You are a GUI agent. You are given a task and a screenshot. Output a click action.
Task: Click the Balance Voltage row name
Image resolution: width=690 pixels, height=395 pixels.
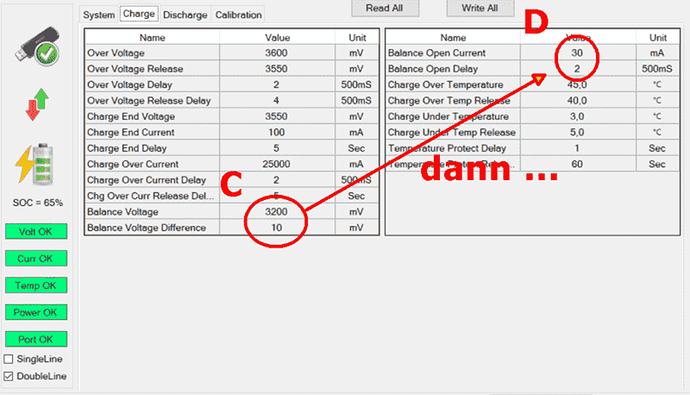122,212
